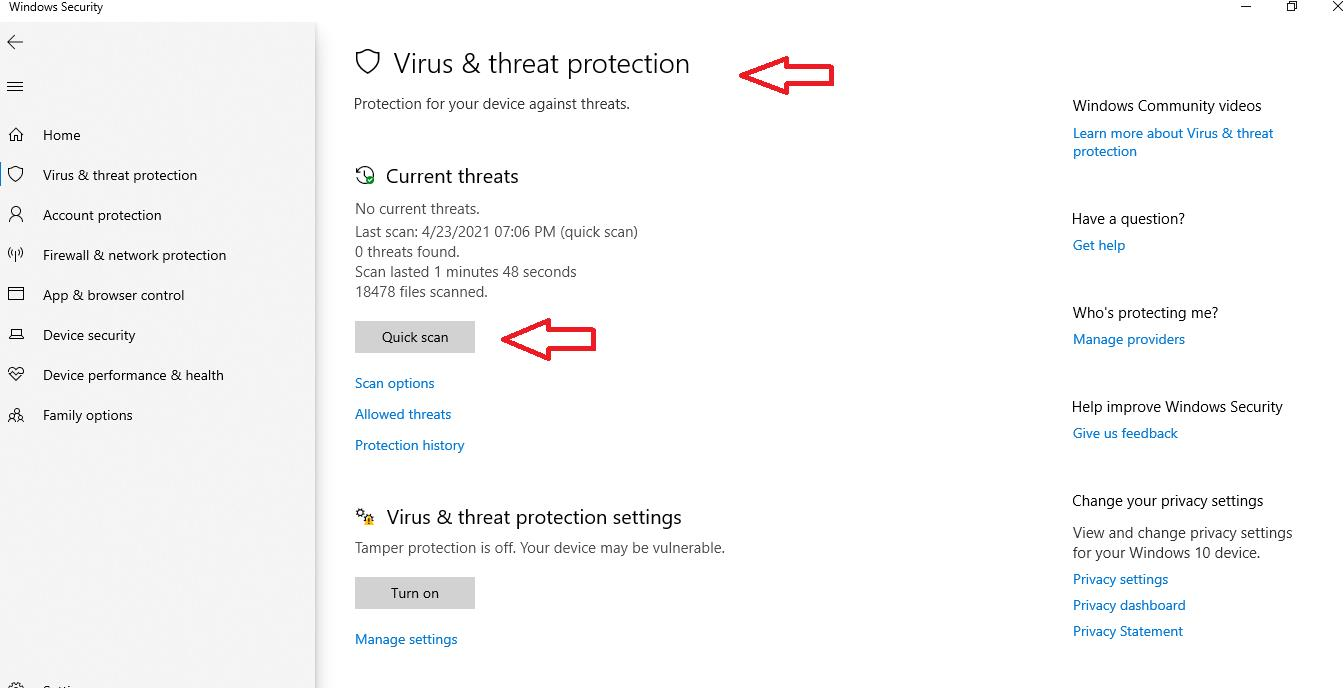Open Device performance & health heart icon
The width and height of the screenshot is (1344, 688).
pyautogui.click(x=16, y=375)
